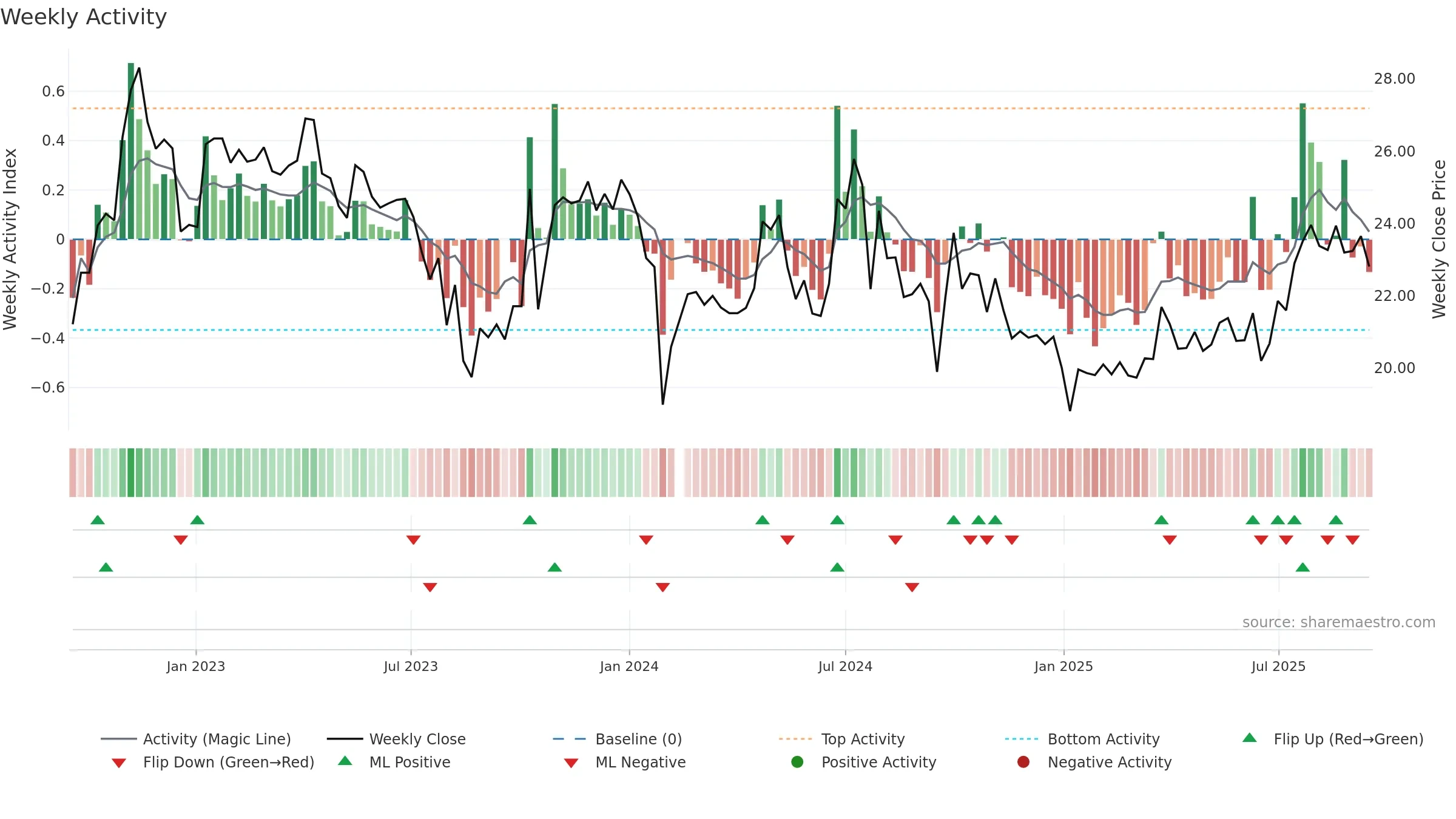This screenshot has height=819, width=1456.
Task: Click the ML Positive triangle after Jul 2025
Action: [x=1303, y=567]
